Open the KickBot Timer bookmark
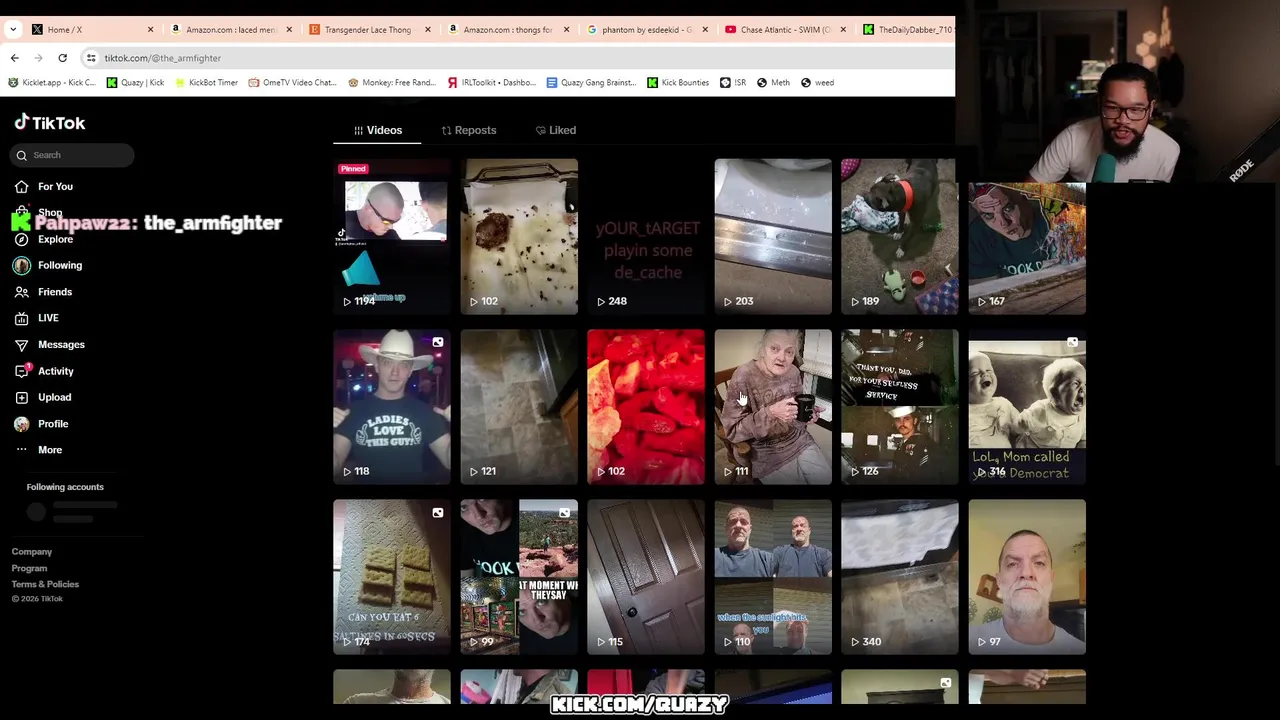Viewport: 1280px width, 720px height. [206, 83]
